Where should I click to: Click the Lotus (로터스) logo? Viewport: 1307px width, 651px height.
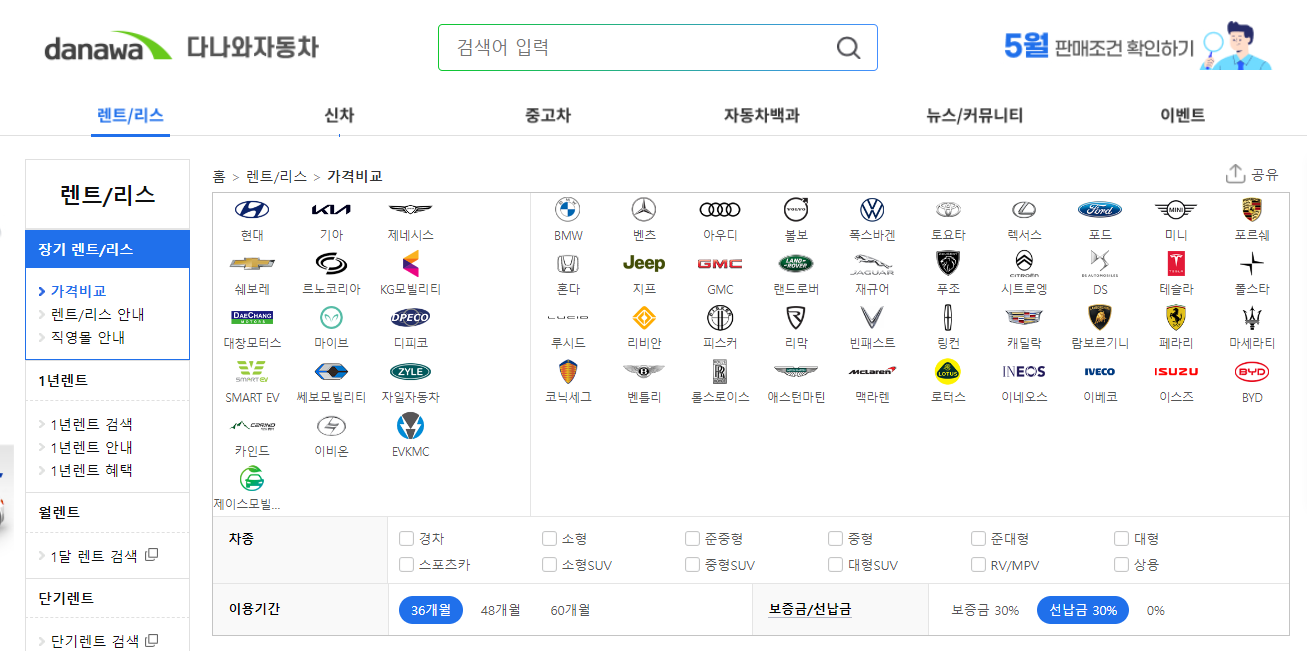(x=948, y=371)
